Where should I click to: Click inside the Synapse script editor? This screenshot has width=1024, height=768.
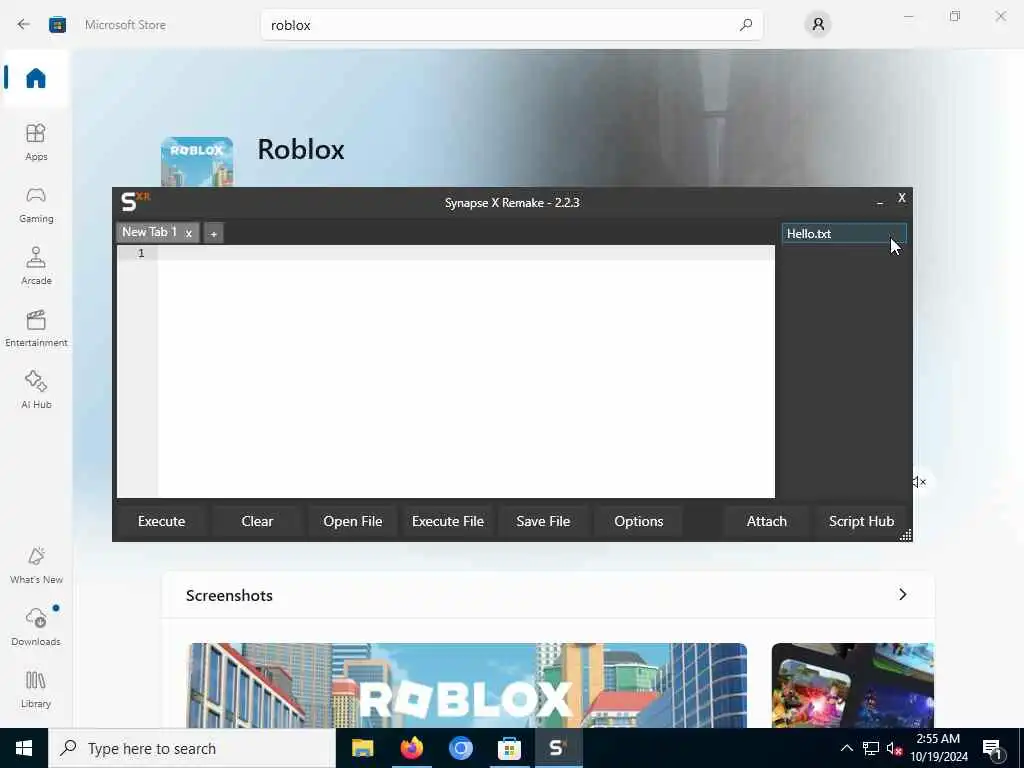466,372
